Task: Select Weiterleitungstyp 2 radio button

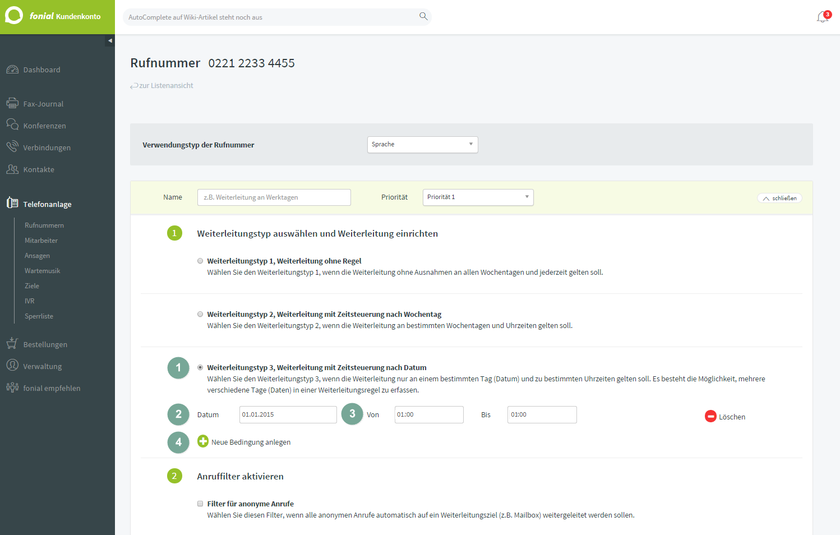Action: [200, 314]
